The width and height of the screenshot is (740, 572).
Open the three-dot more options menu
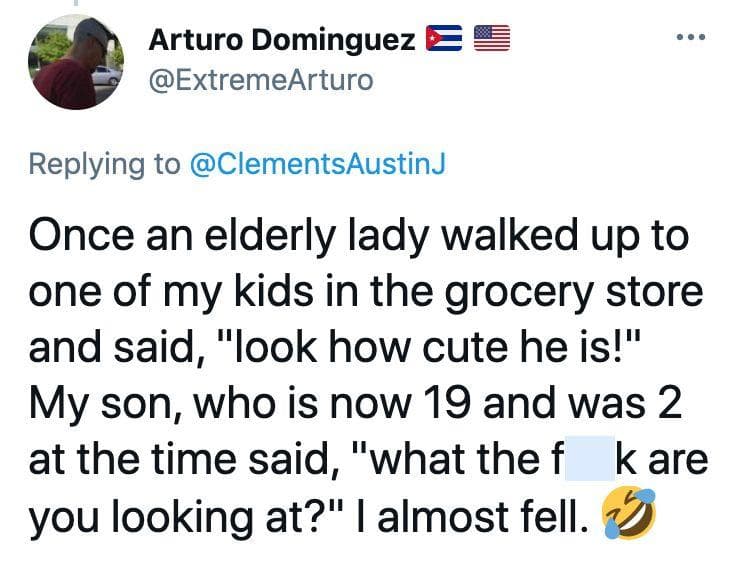pyautogui.click(x=690, y=37)
